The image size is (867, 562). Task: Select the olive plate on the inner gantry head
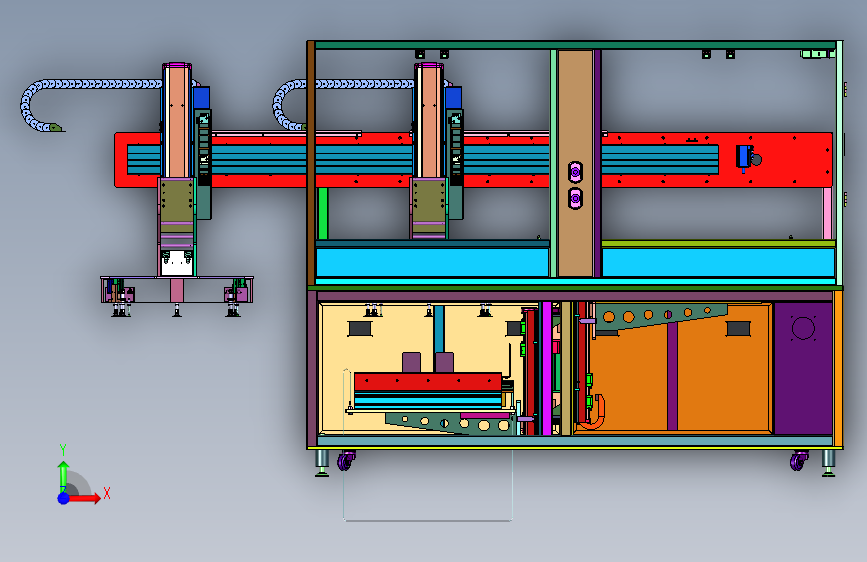(429, 200)
